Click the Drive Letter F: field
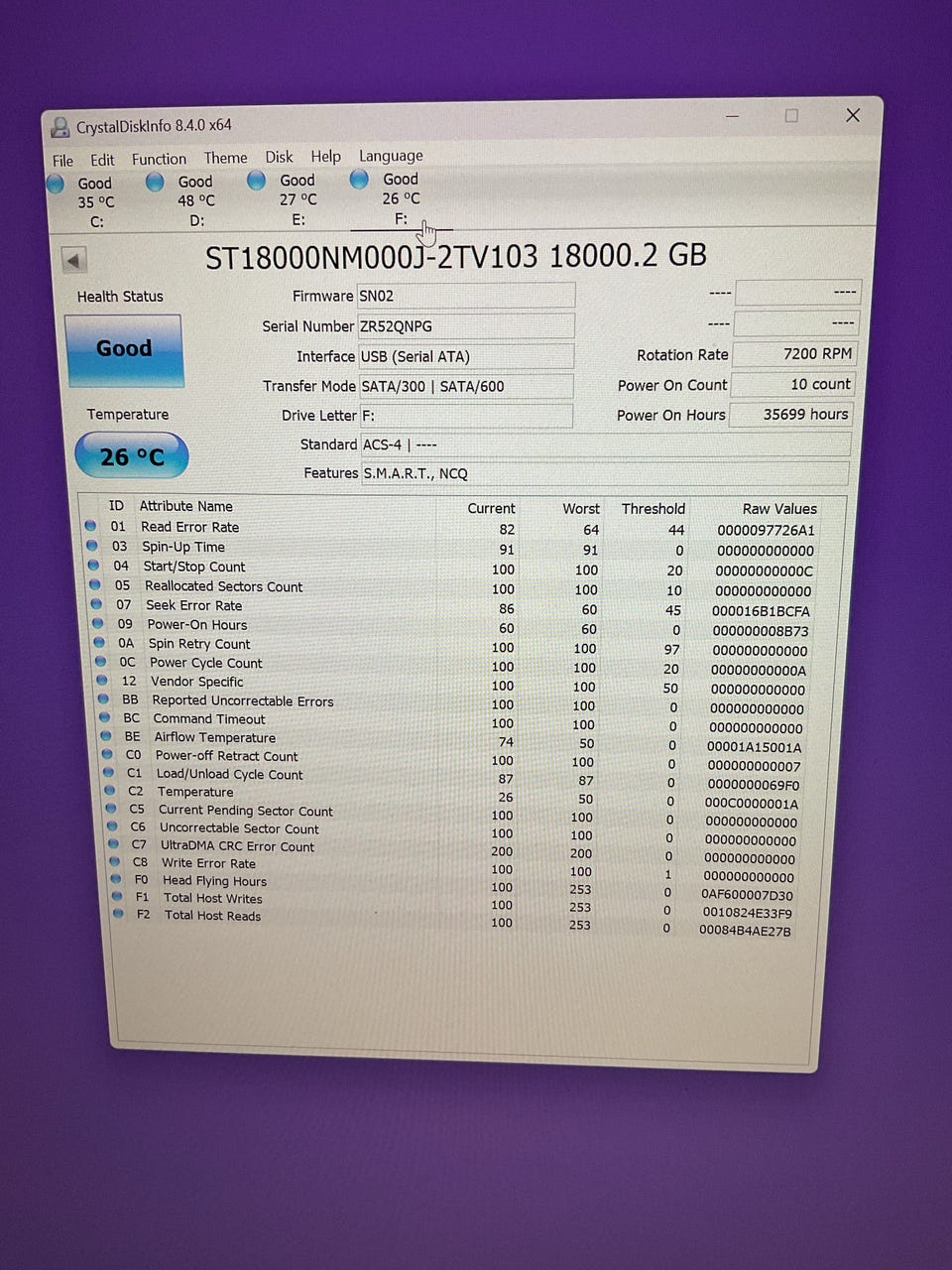Viewport: 952px width, 1270px height. click(465, 416)
